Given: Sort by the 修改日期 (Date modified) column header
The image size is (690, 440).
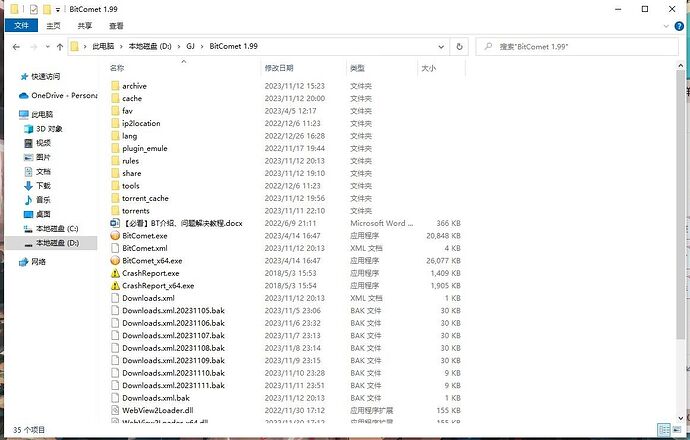Looking at the screenshot, I should 304,68.
